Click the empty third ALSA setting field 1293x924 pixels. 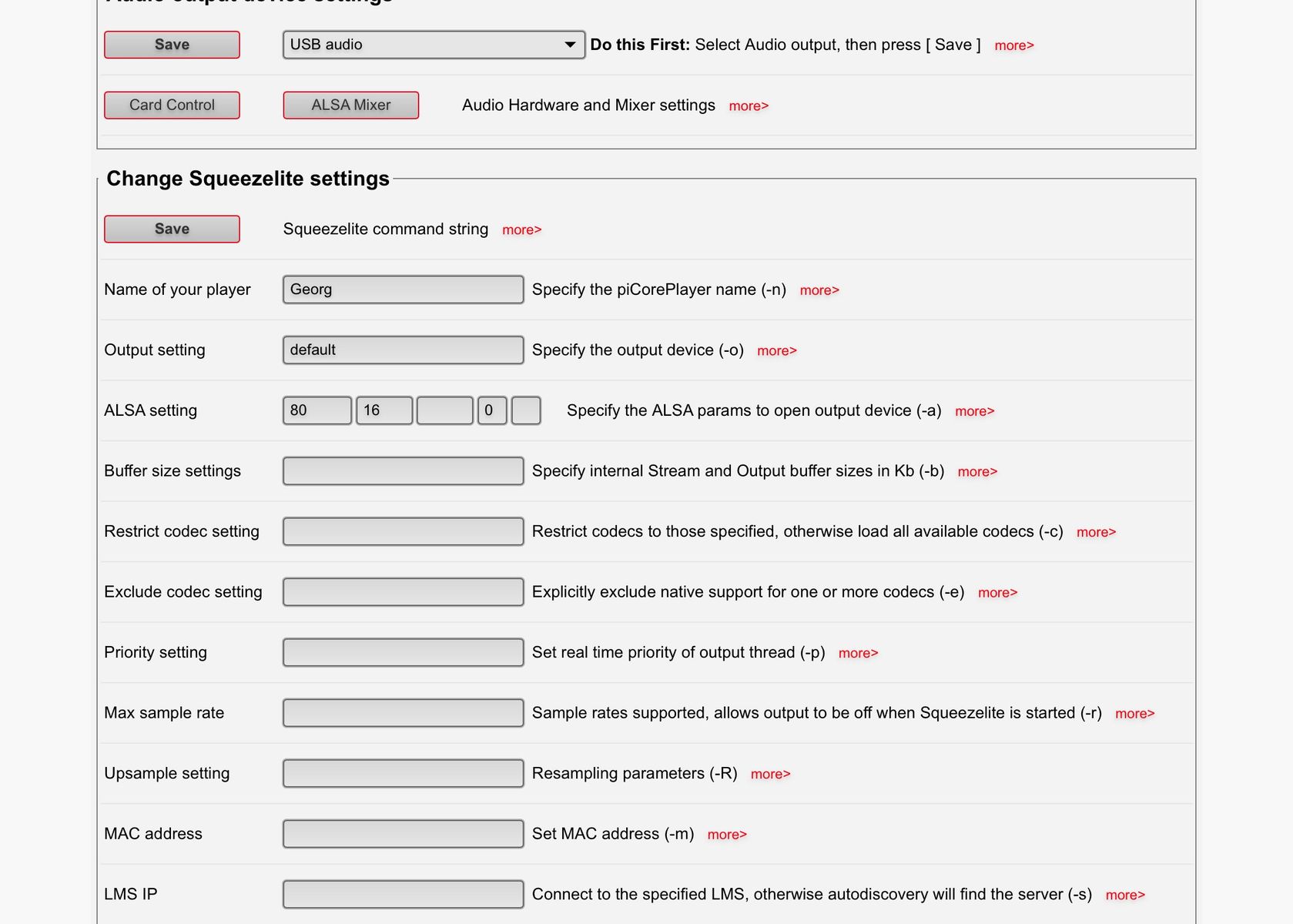coord(445,410)
